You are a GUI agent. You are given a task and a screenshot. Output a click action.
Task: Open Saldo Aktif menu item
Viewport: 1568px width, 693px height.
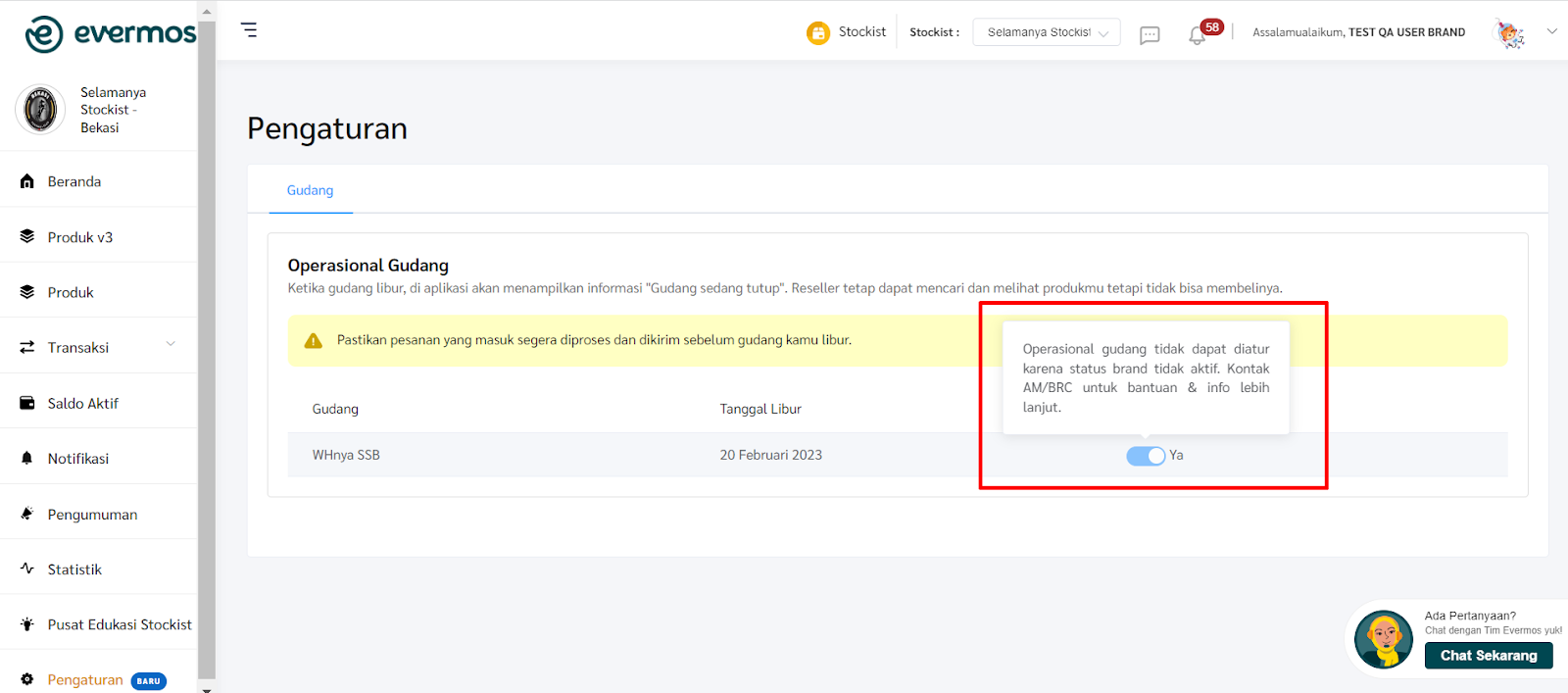83,403
